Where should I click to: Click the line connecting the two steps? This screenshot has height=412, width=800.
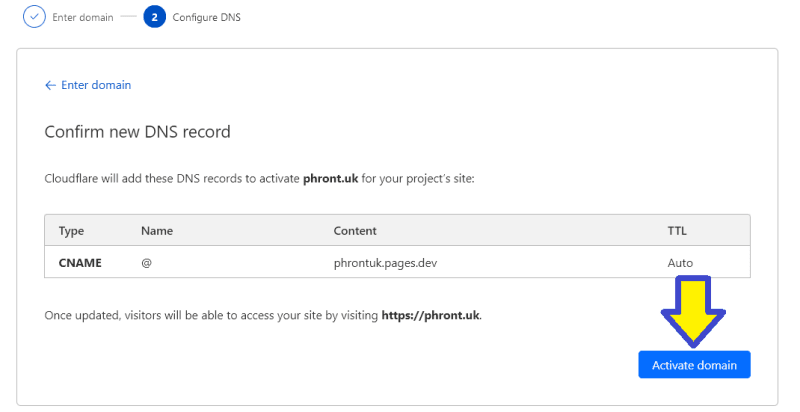coord(129,17)
